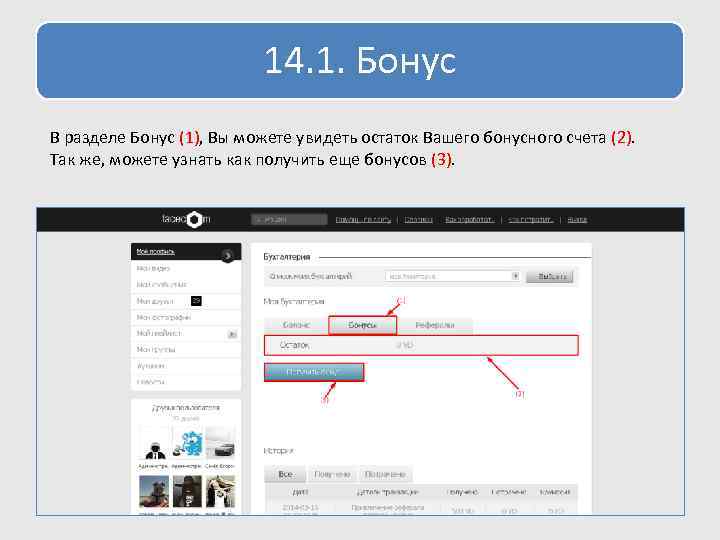The height and width of the screenshot is (540, 720).
Task: Click the 'Остаток' balance value
Action: coord(405,345)
